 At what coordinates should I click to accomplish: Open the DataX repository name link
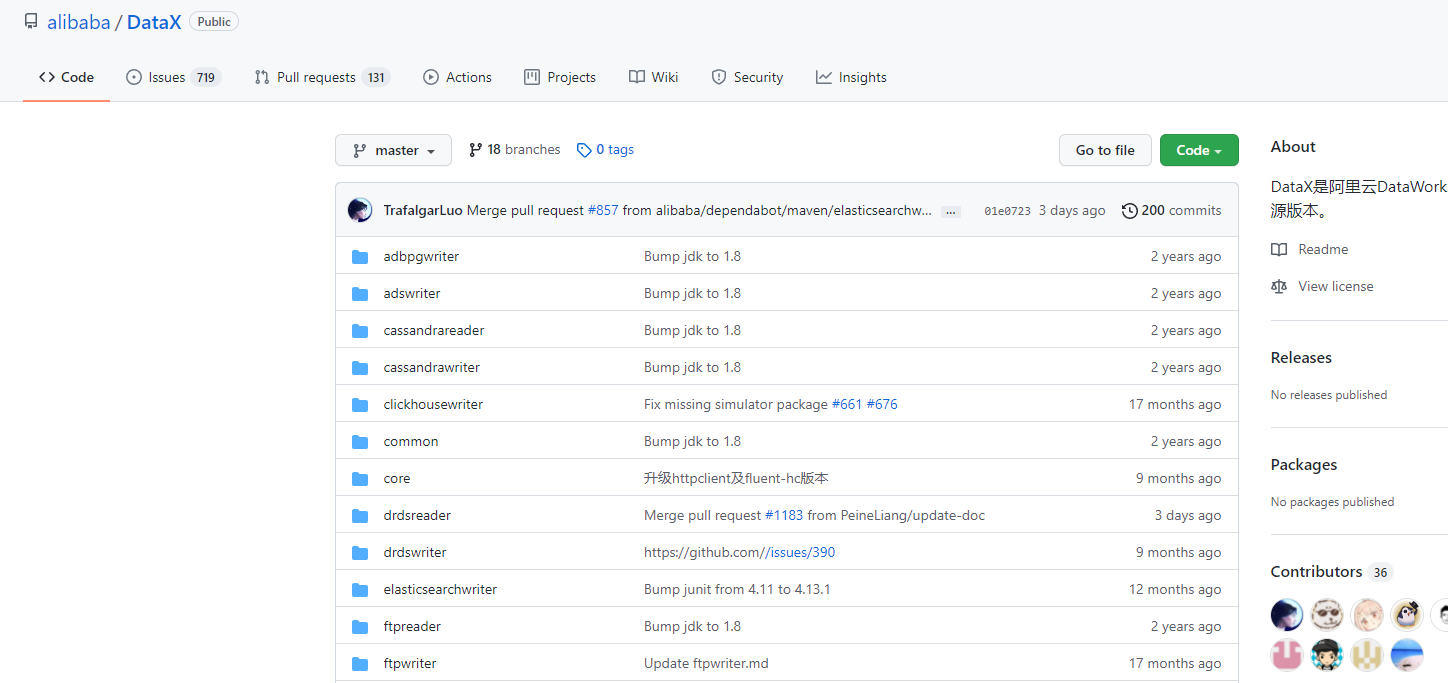pyautogui.click(x=154, y=22)
